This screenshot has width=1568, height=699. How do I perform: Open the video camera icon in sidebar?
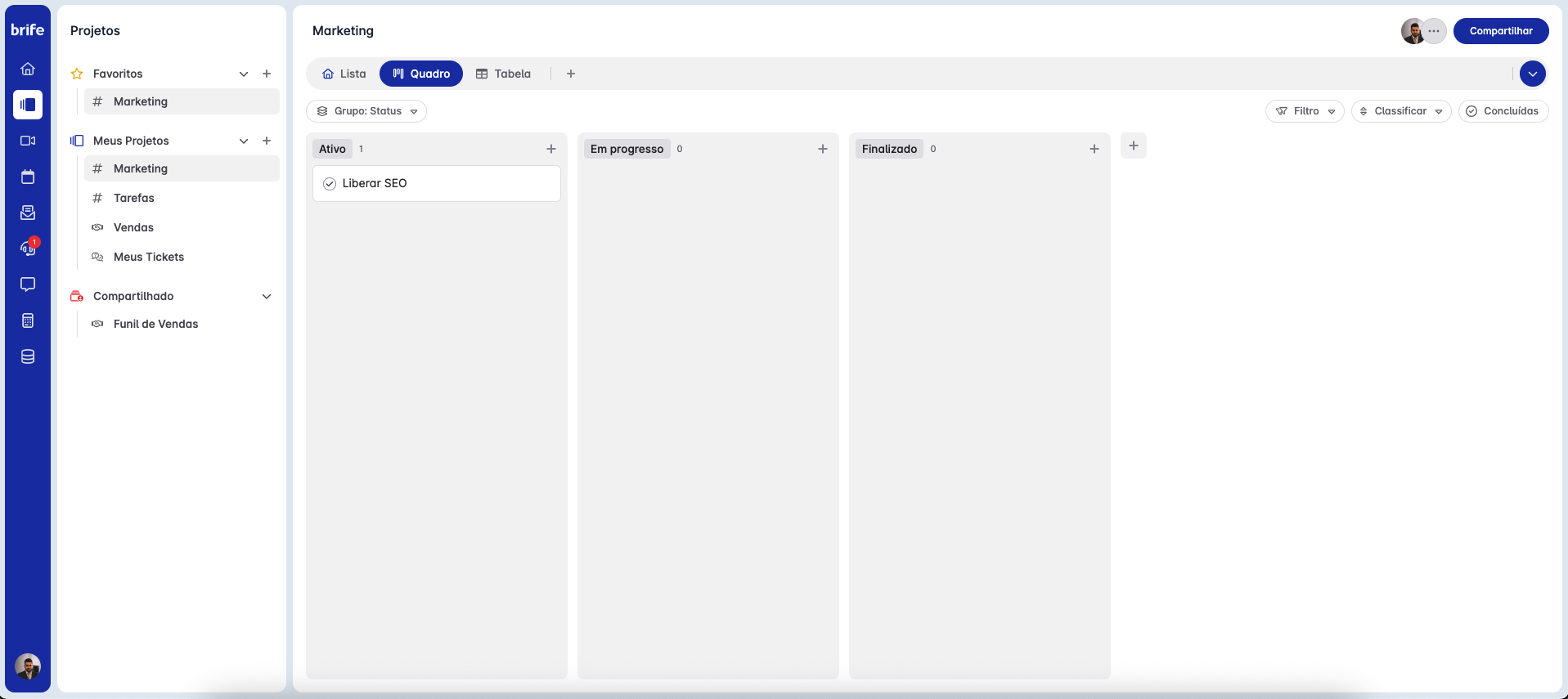(x=28, y=141)
